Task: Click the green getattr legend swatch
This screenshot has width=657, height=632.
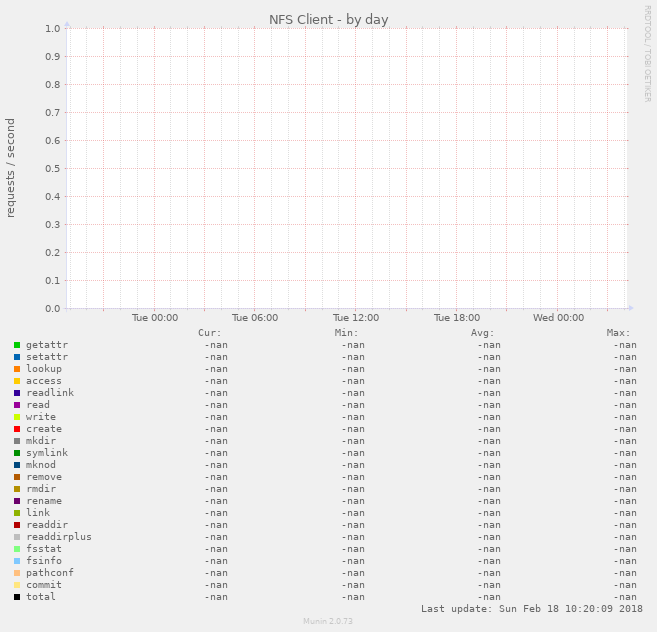Action: [x=17, y=345]
